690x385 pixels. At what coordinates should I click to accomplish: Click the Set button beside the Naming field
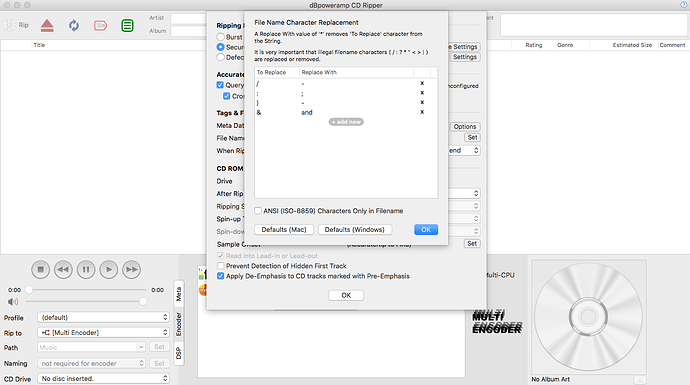159,363
